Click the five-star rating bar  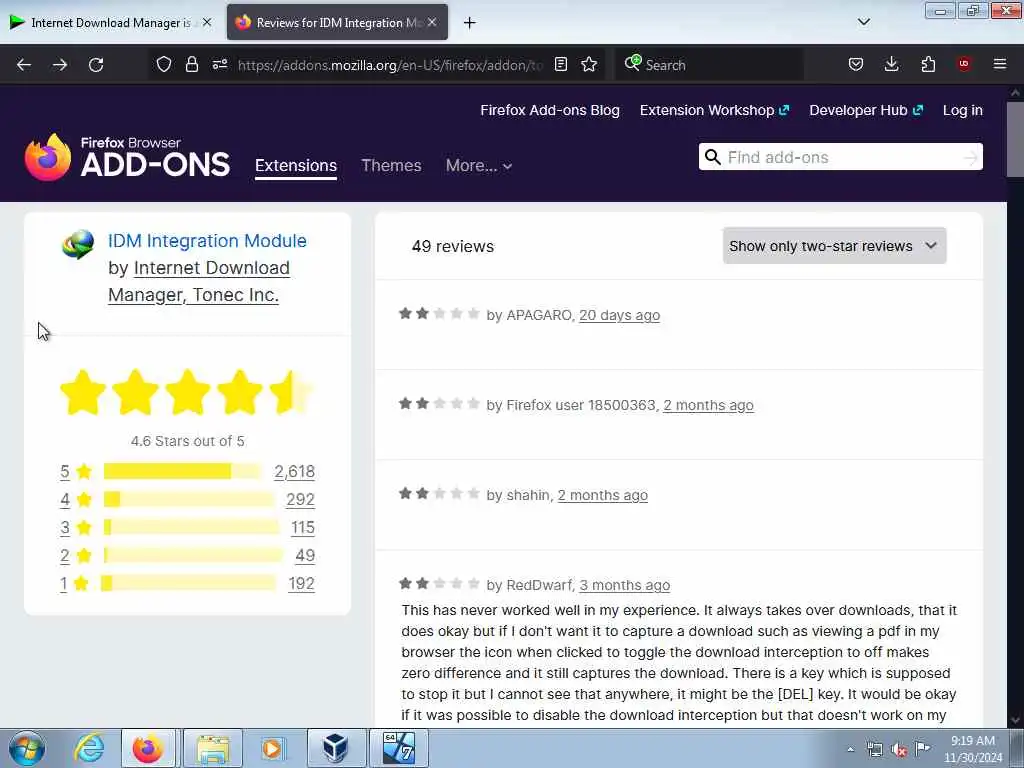click(183, 472)
